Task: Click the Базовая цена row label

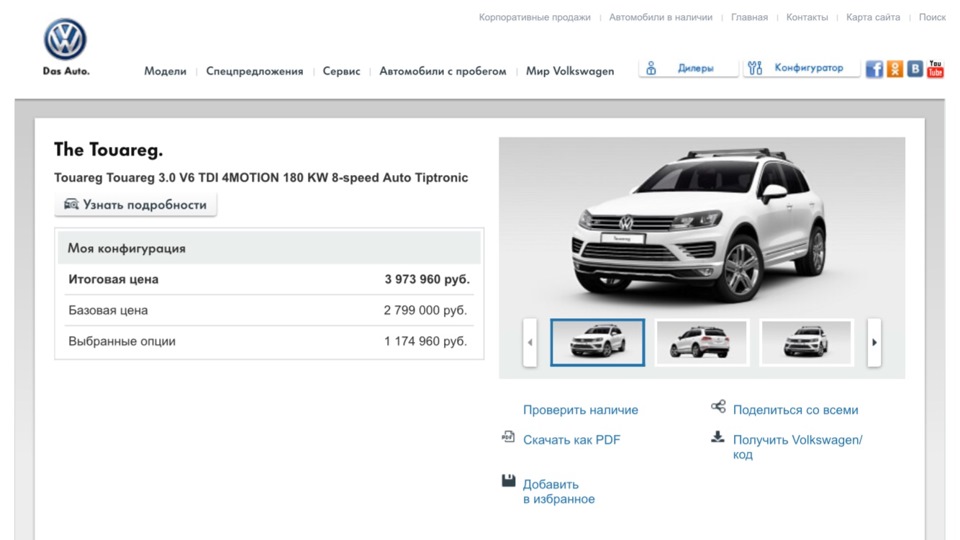Action: pos(108,310)
